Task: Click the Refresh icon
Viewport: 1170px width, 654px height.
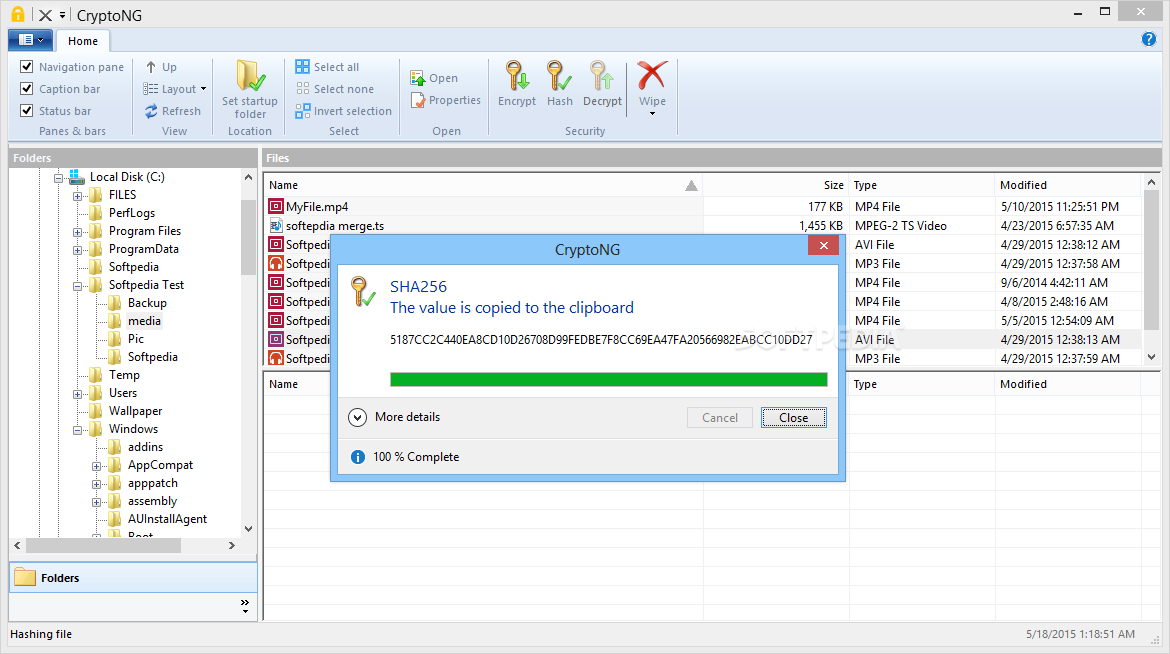Action: point(151,111)
